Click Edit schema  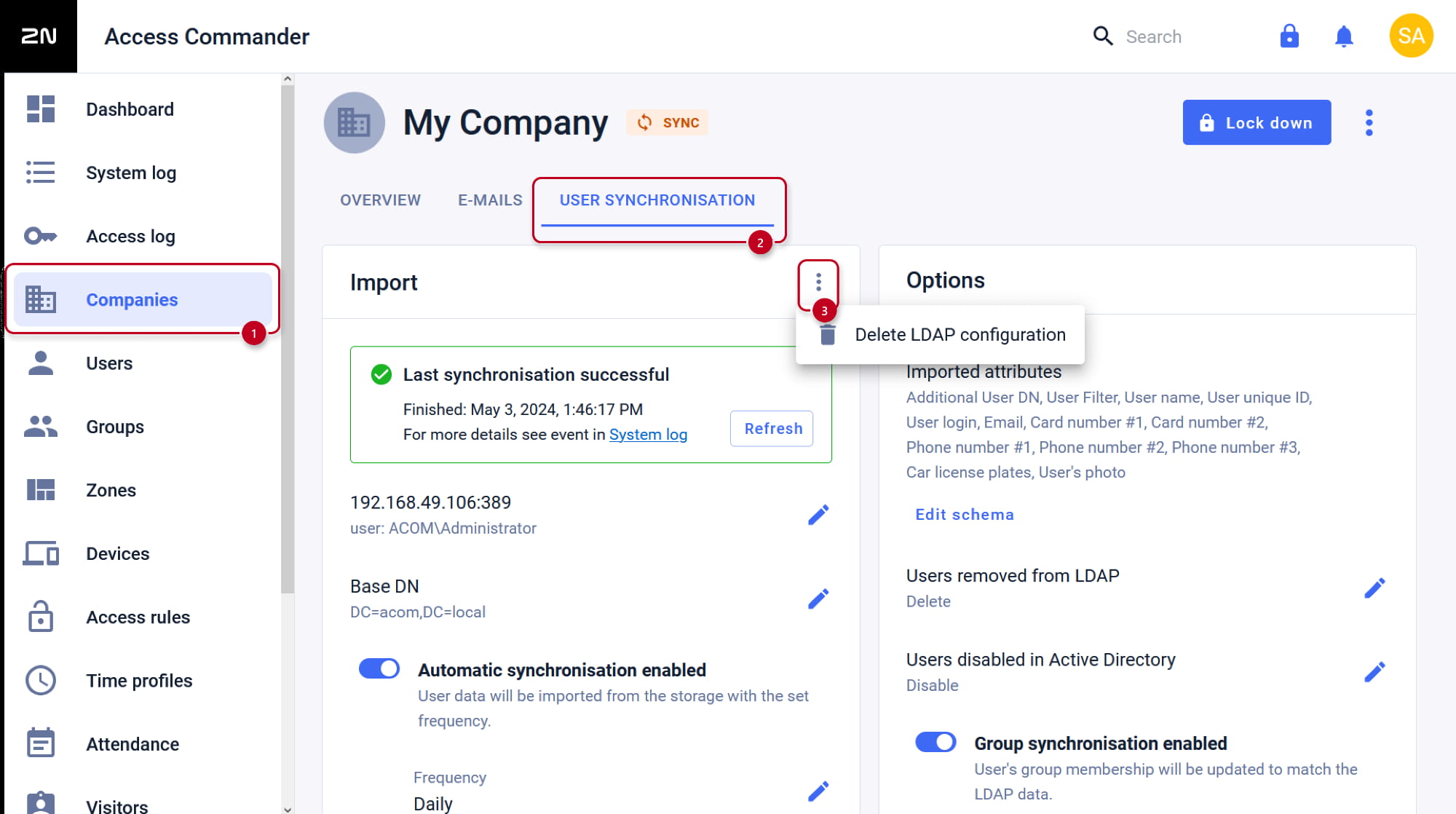tap(964, 514)
